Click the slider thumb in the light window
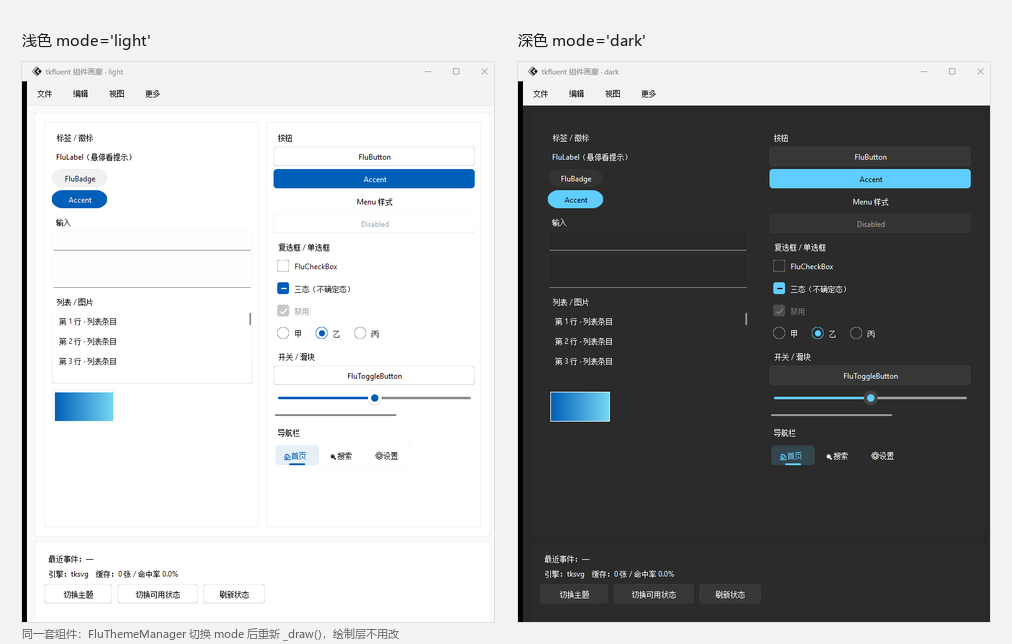 point(374,398)
